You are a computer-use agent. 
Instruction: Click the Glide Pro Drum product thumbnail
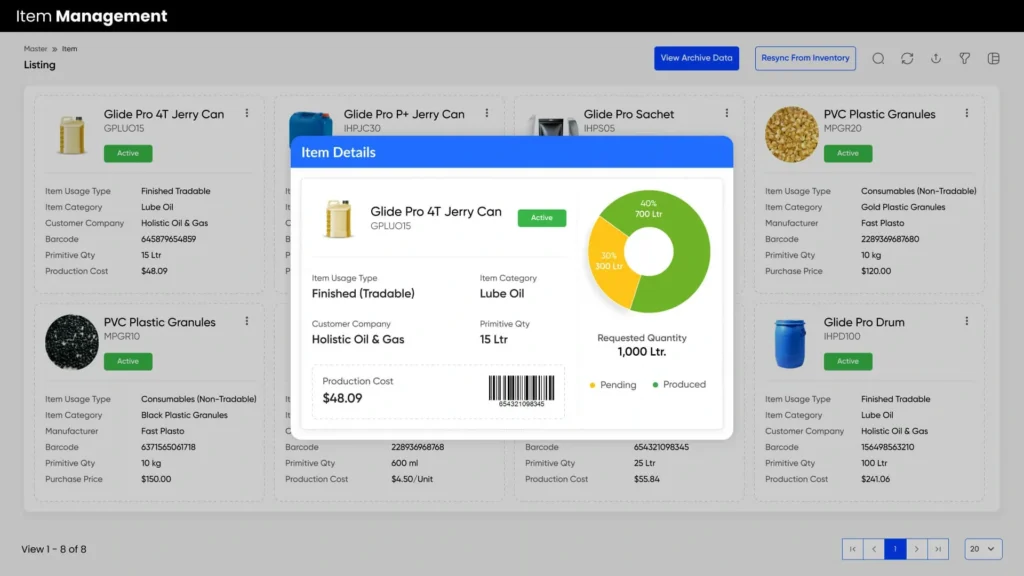790,342
